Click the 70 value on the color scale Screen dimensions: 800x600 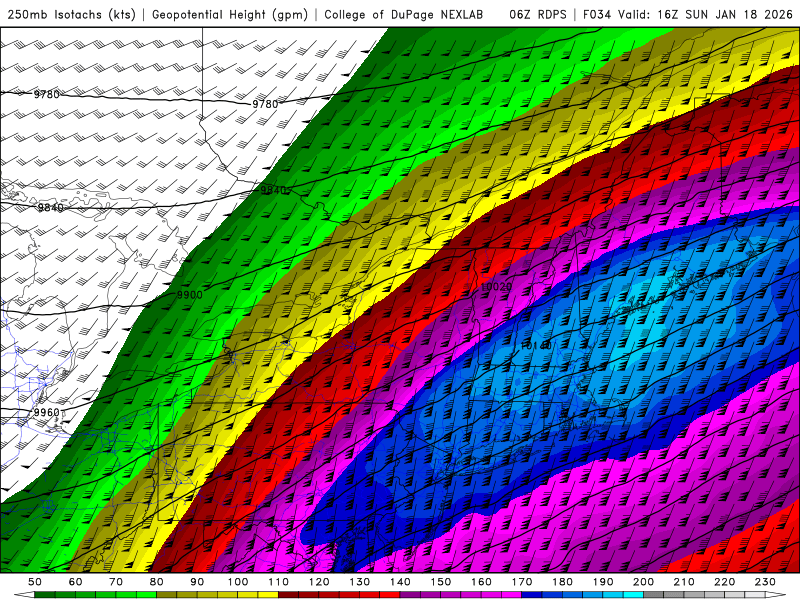[x=116, y=582]
